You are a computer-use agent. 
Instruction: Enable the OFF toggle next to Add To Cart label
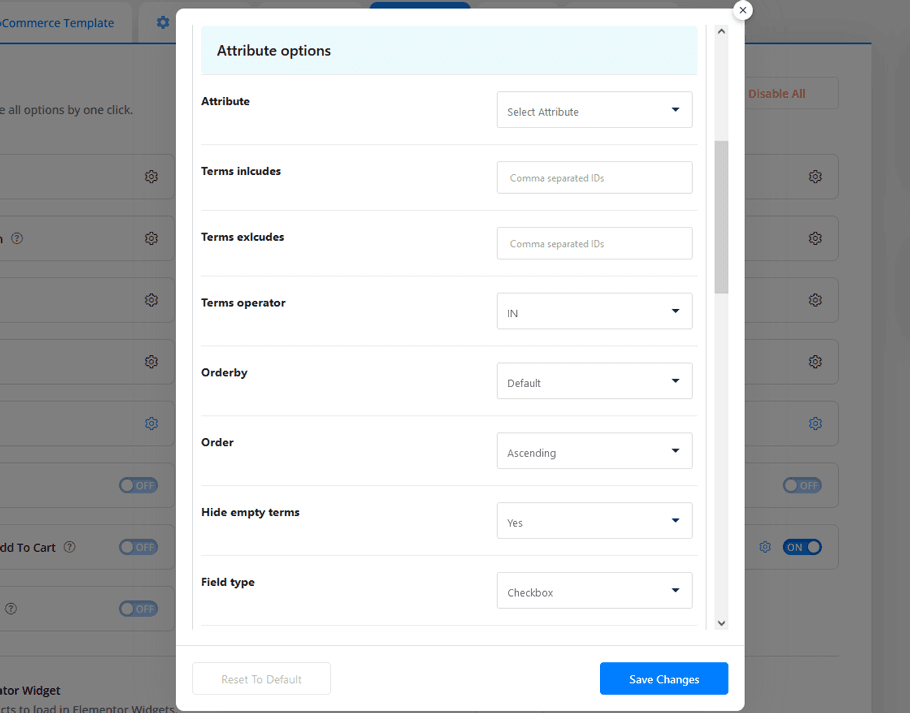click(138, 547)
